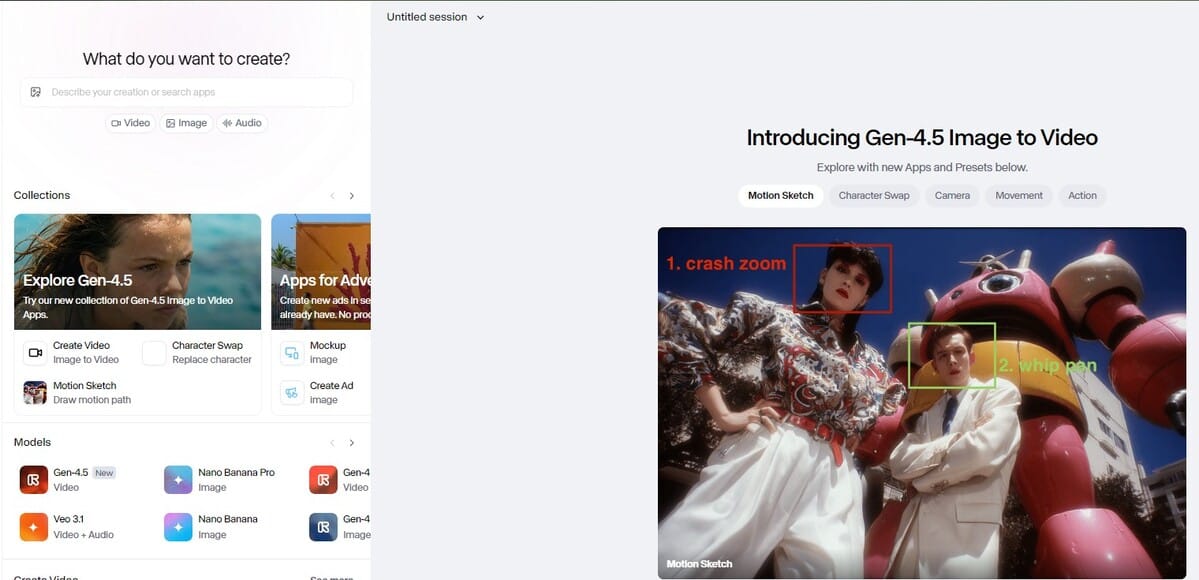The height and width of the screenshot is (580, 1199).
Task: Select Nano Banana Pro model icon
Action: [178, 480]
